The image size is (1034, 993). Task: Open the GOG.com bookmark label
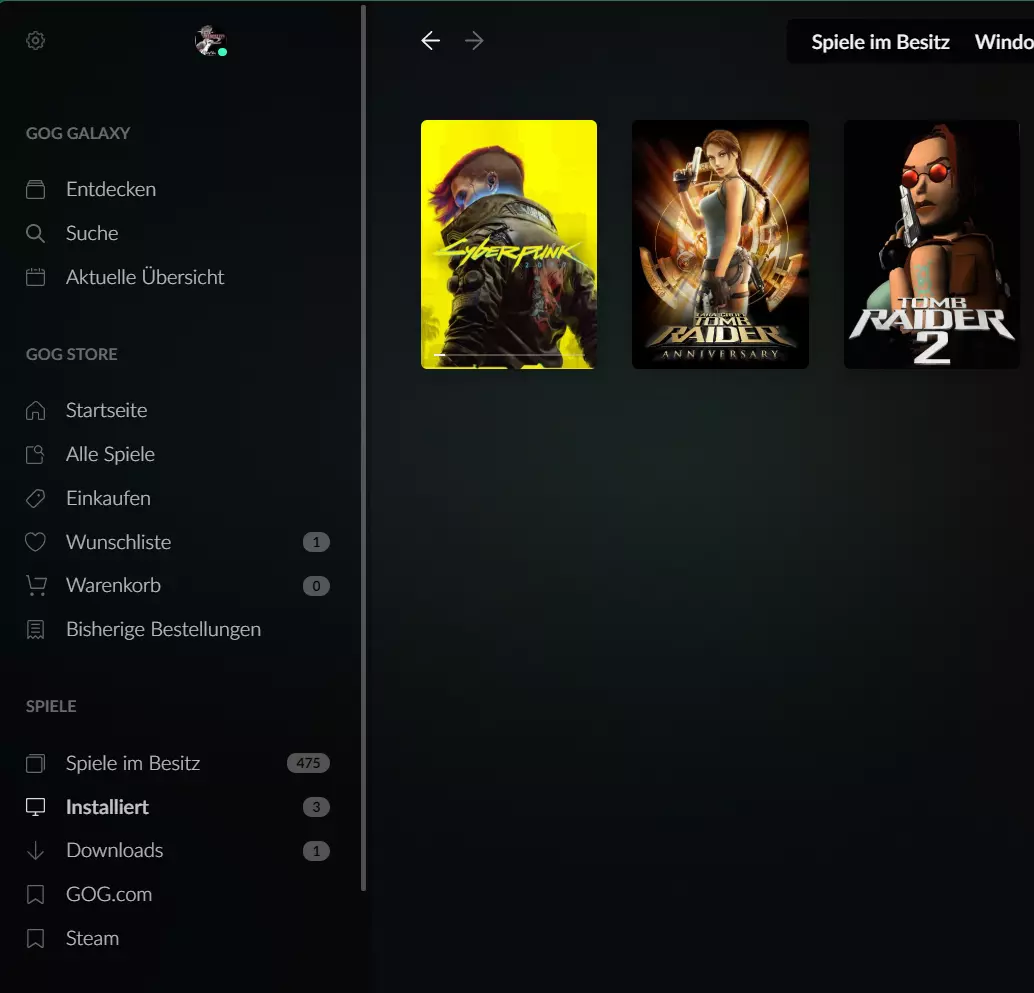(109, 895)
